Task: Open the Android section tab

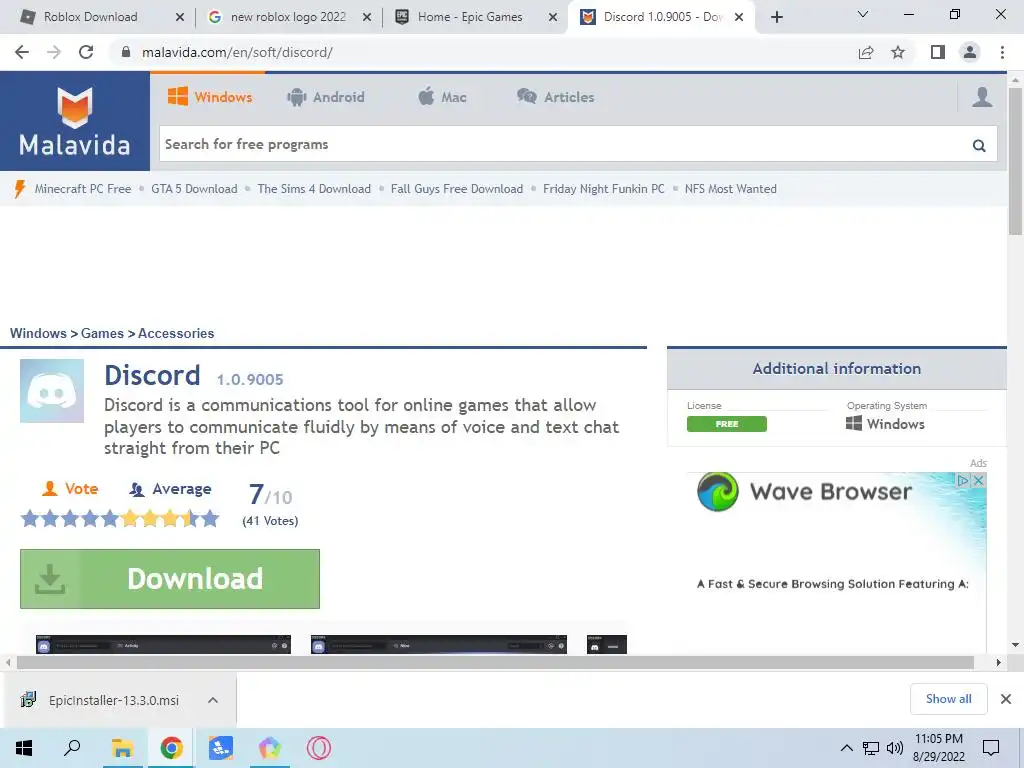Action: click(x=325, y=97)
